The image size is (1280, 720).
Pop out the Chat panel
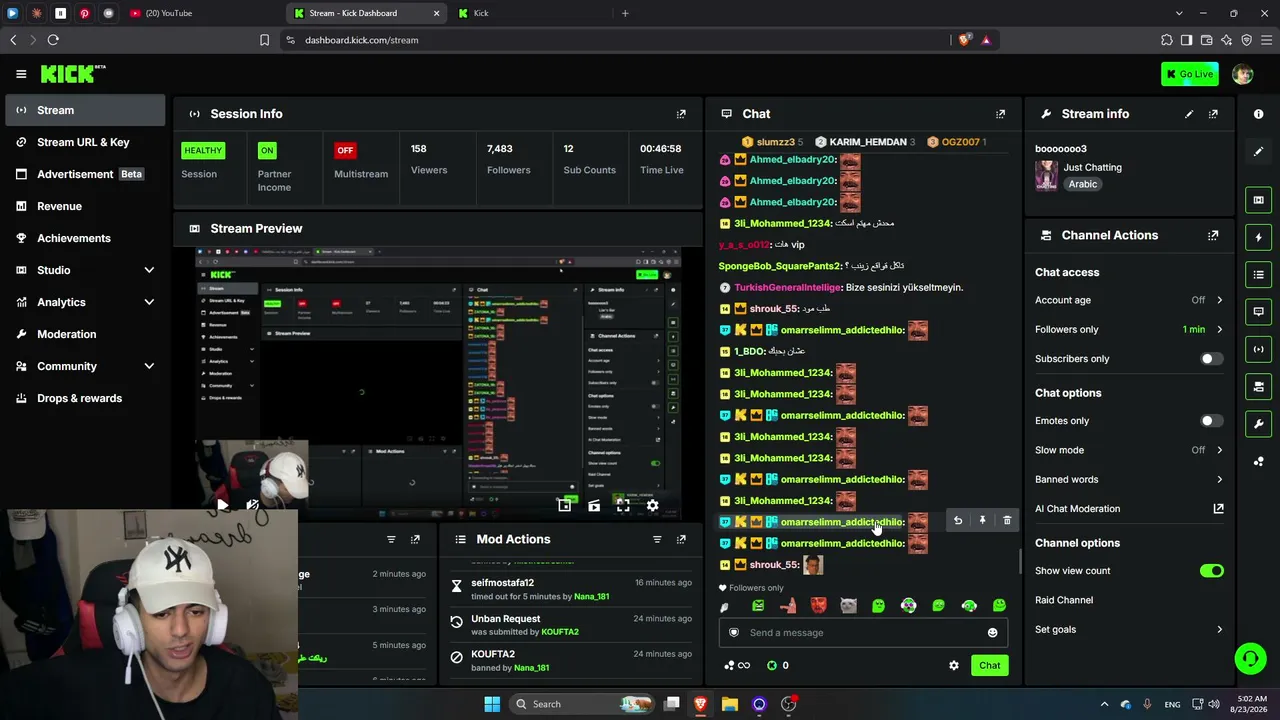[1000, 114]
